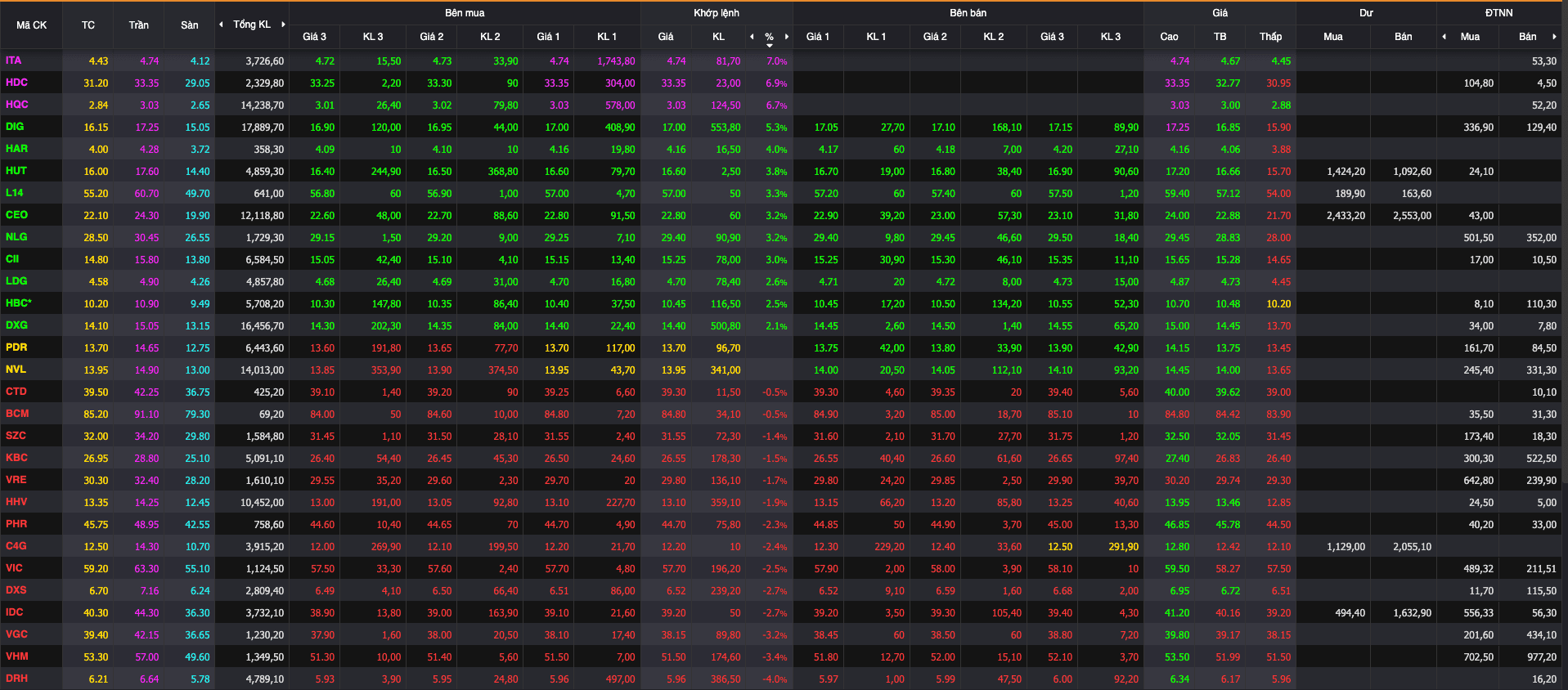Click total volume 17,889,70 in DIG row
The image size is (1568, 690).
263,128
